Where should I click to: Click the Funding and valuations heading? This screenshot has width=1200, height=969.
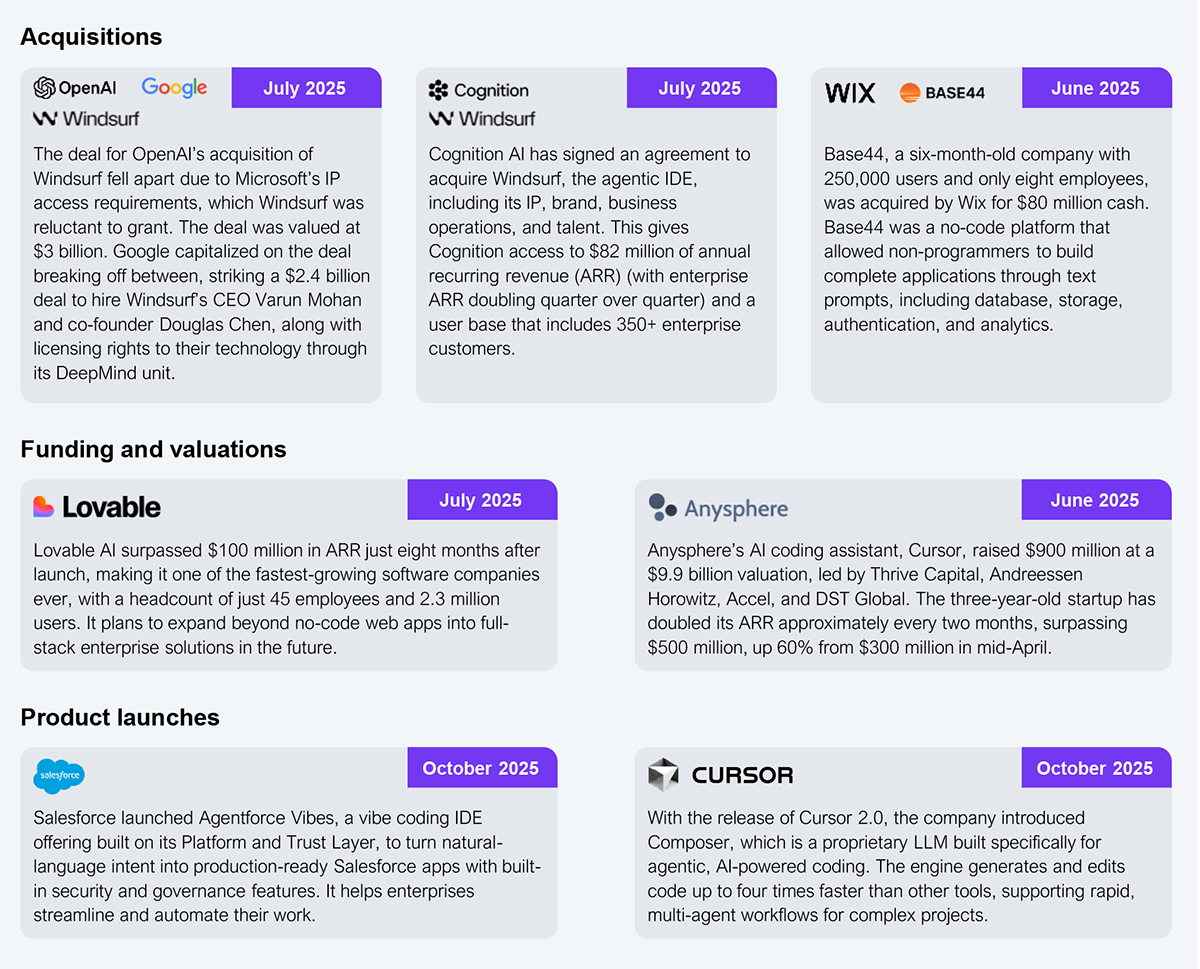[153, 450]
